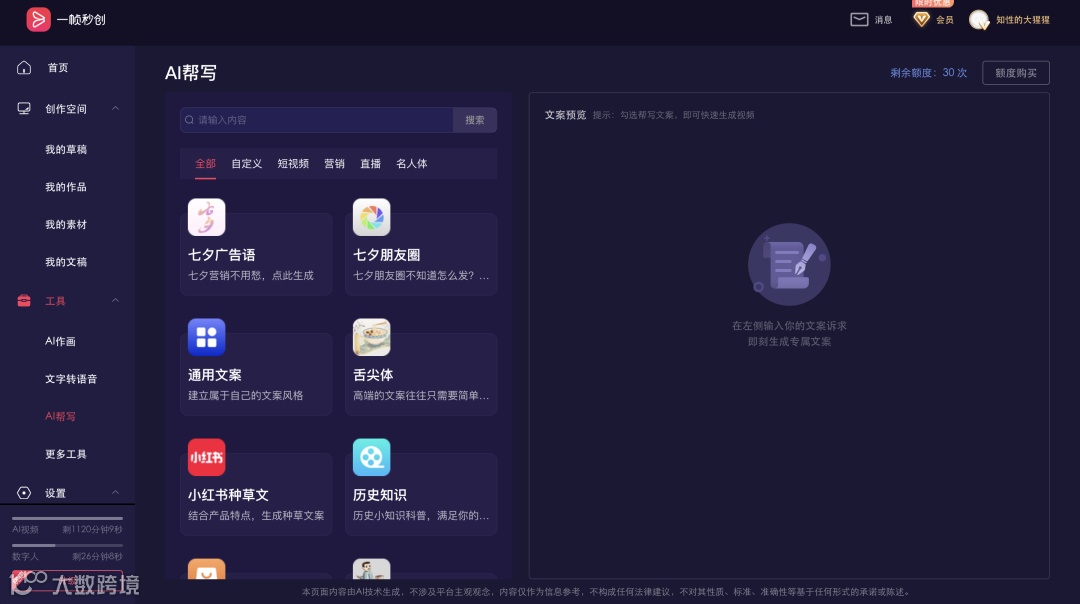
Task: Click 舌尖体 card title
Action: point(373,375)
